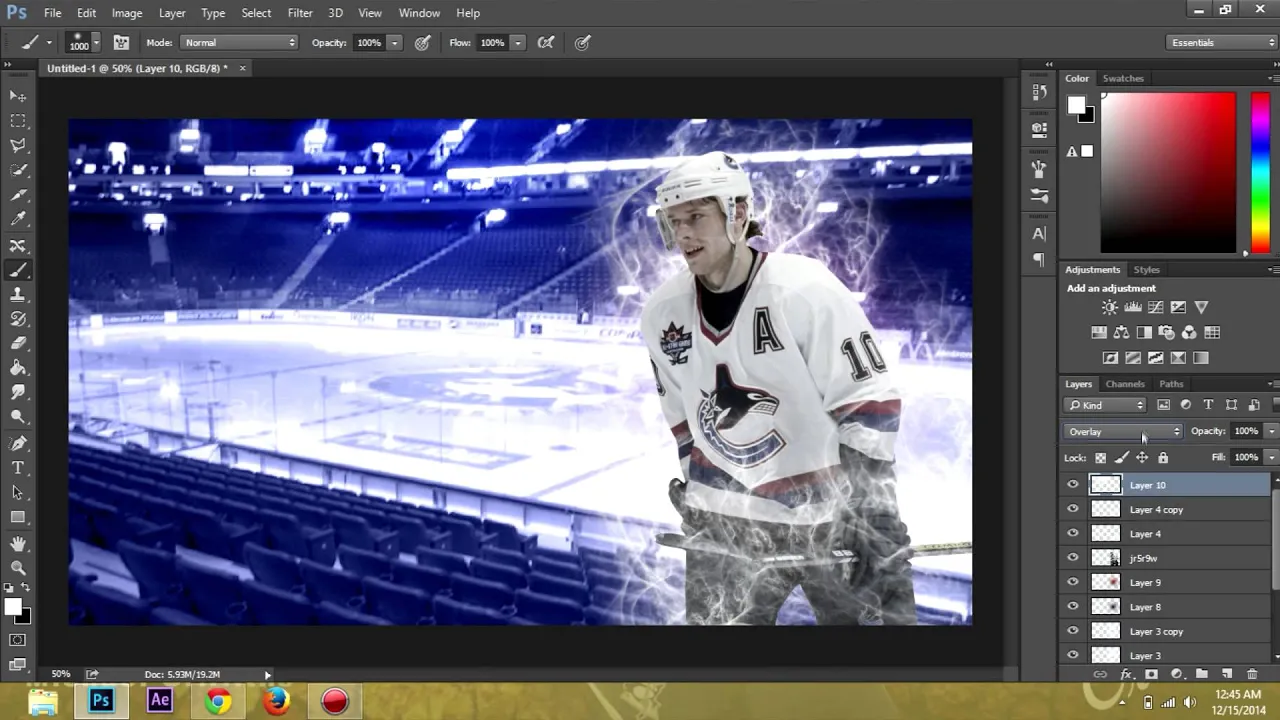Expand the Flow slider arrow
Screen dimensions: 1280x720
[518, 43]
